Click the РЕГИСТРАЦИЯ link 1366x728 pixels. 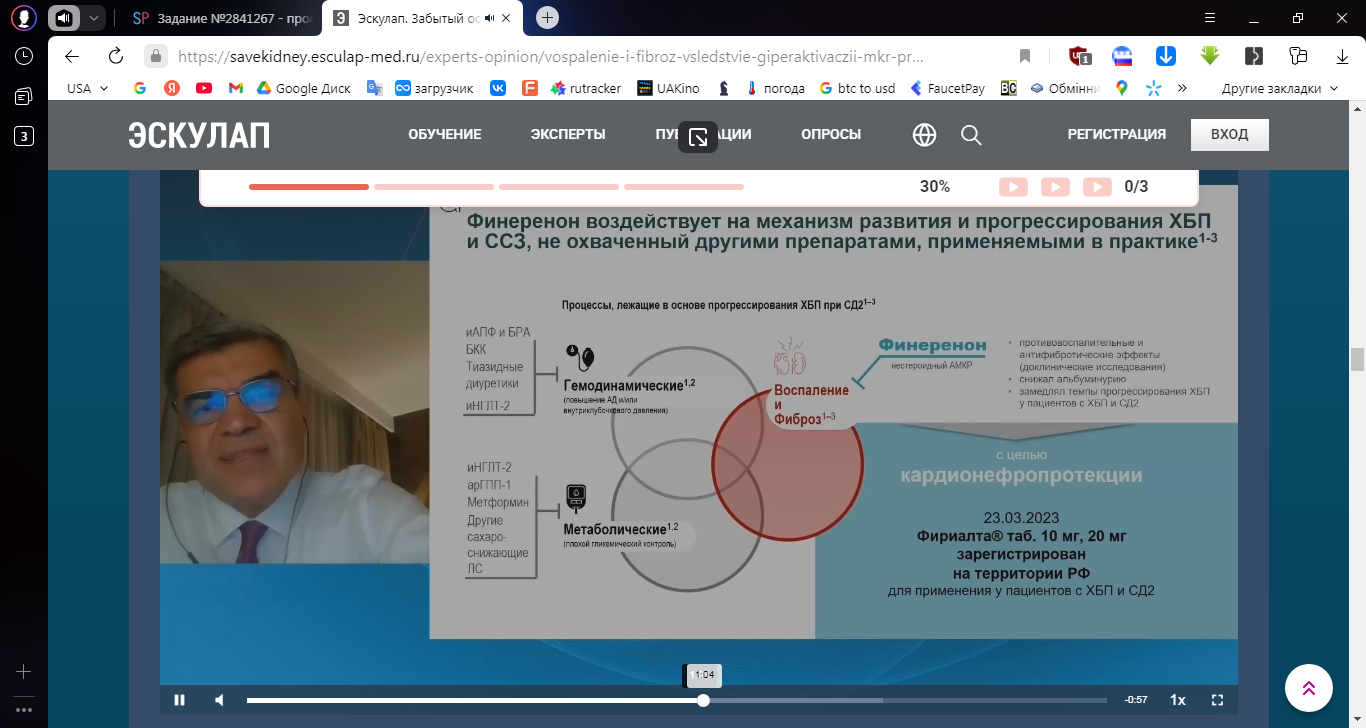point(1117,135)
